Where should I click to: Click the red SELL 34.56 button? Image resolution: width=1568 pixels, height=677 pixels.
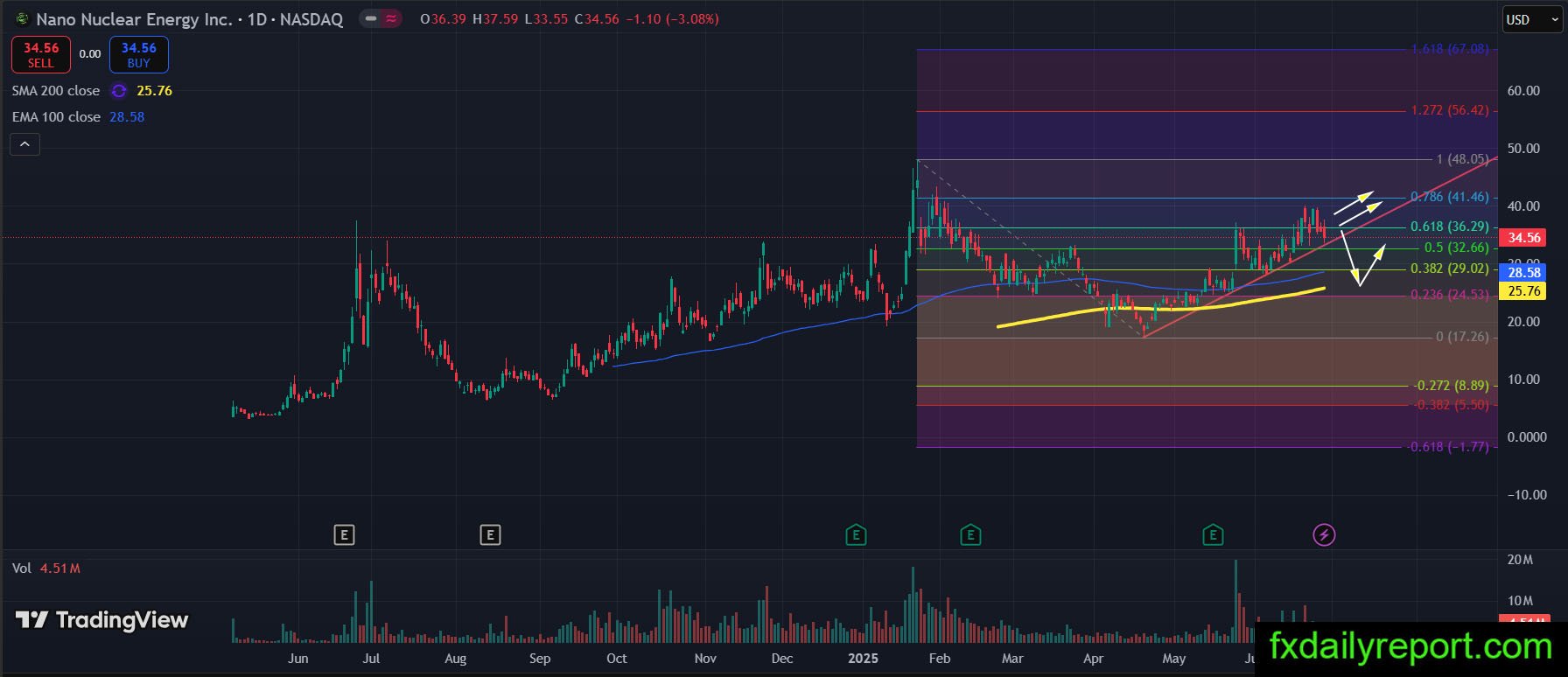tap(40, 54)
